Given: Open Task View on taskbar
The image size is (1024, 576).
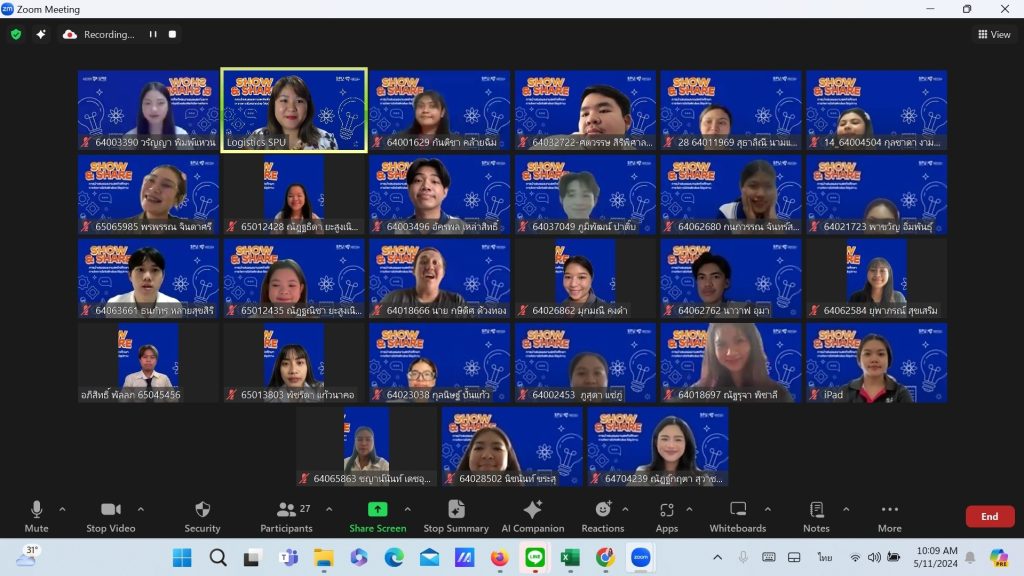Looking at the screenshot, I should tap(253, 558).
